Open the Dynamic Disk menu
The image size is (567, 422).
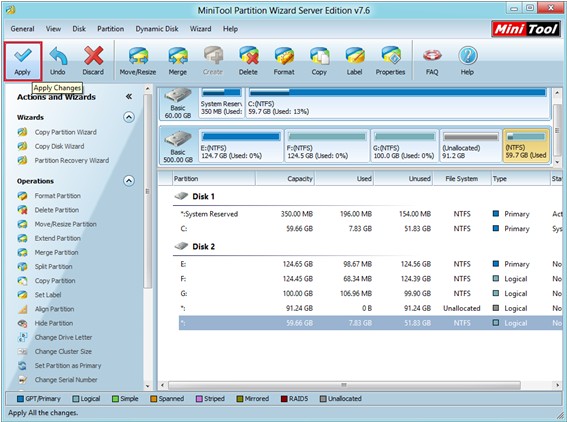pyautogui.click(x=157, y=29)
